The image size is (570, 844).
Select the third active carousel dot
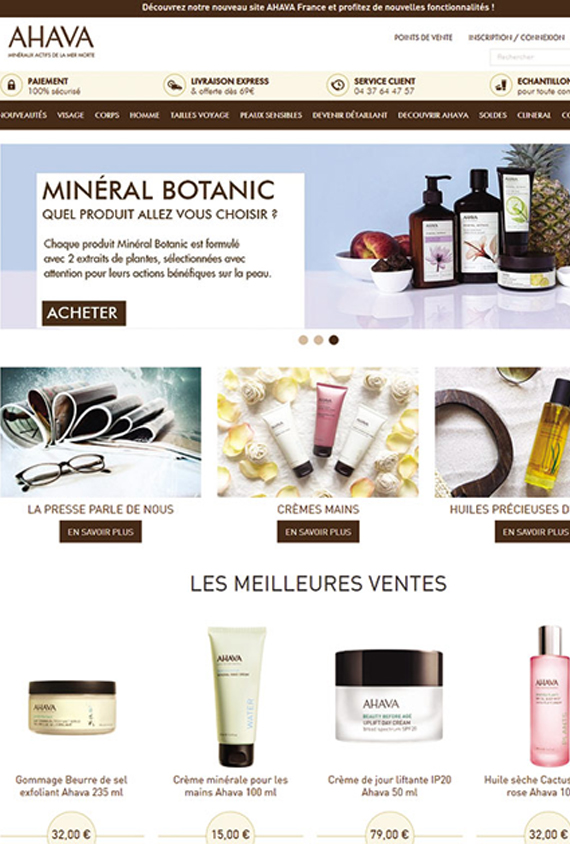pos(334,340)
